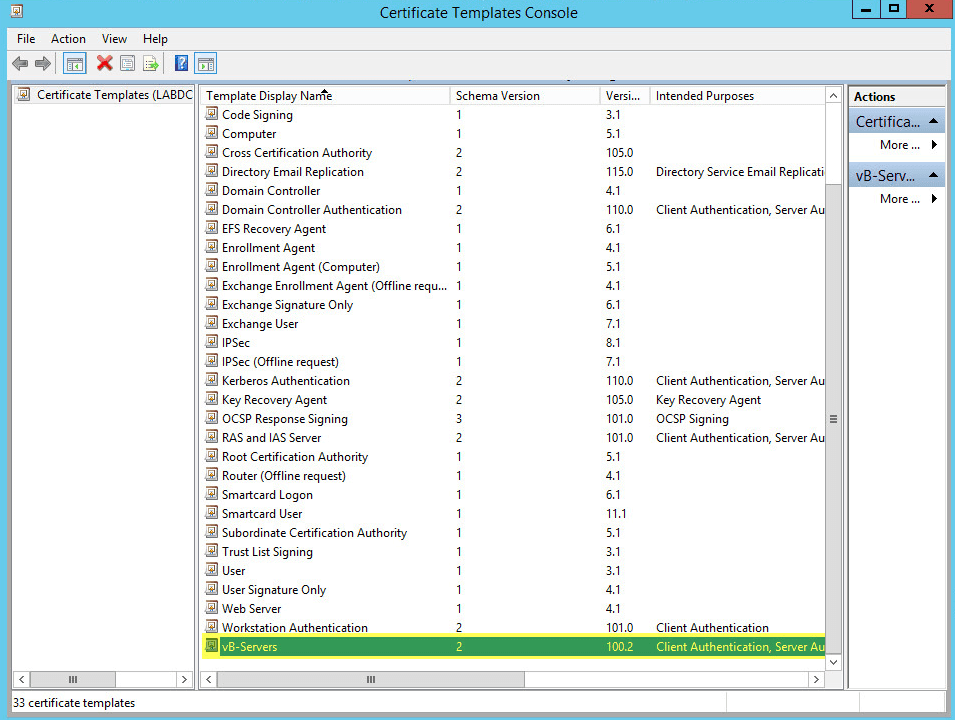The width and height of the screenshot is (955, 720).
Task: Click the blue Help toolbar icon
Action: click(x=181, y=63)
